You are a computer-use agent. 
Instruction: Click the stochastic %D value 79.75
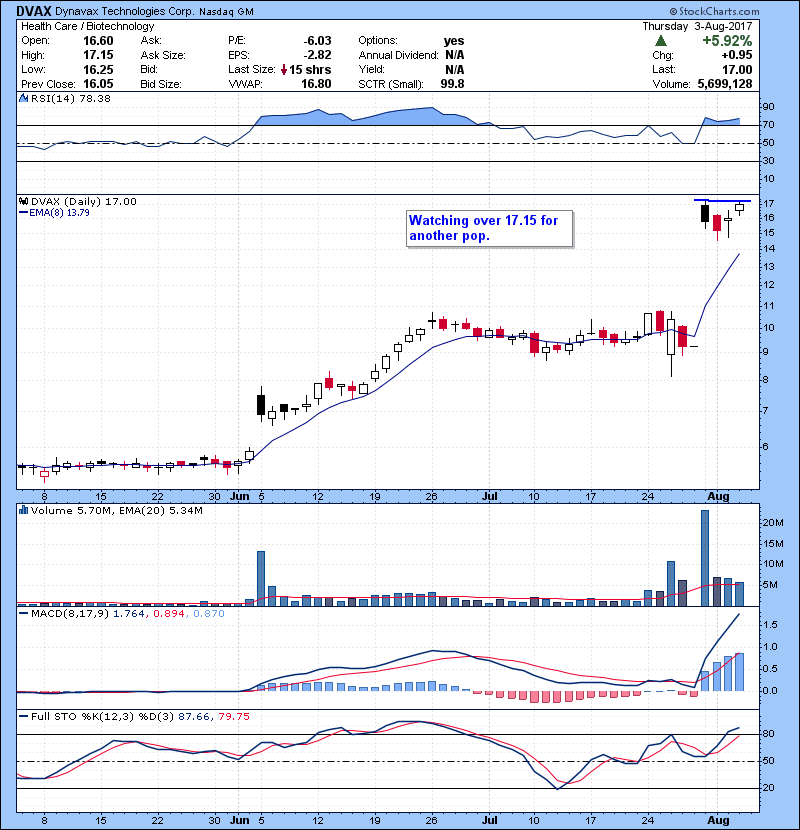[233, 717]
